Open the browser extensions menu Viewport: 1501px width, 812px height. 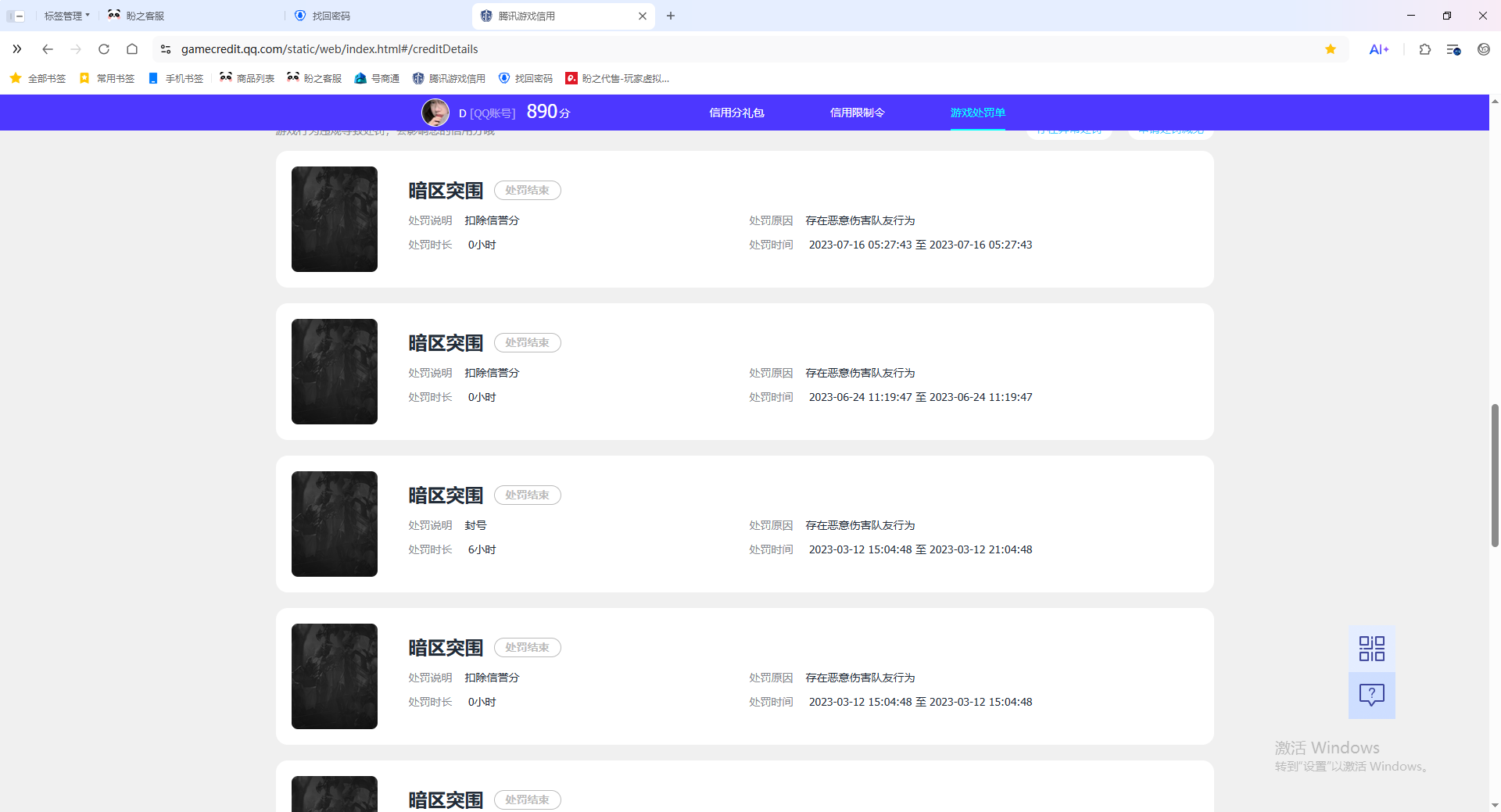point(1425,49)
